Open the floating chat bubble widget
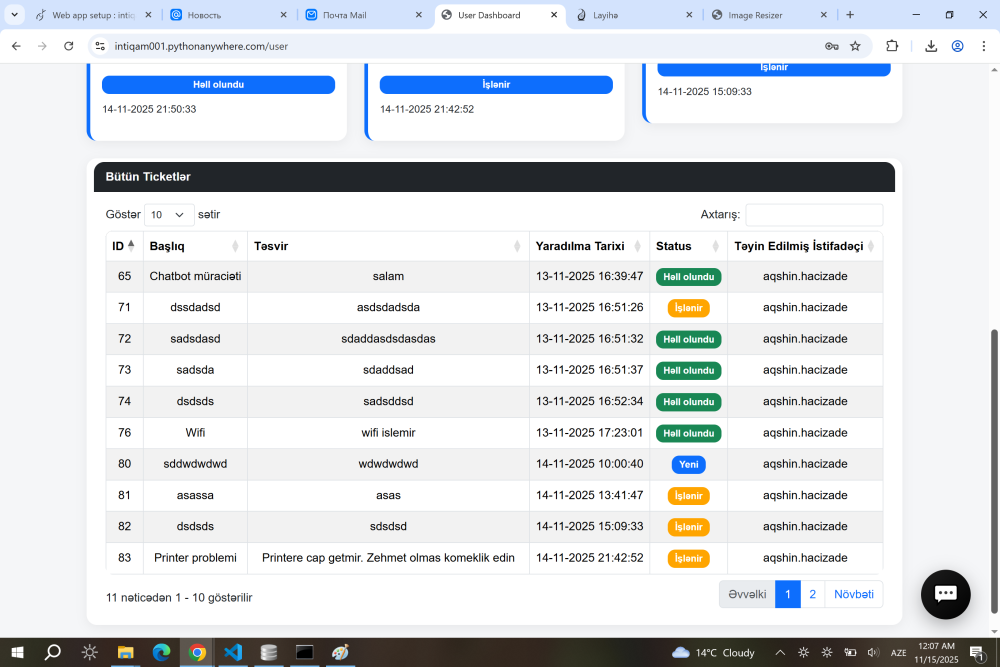The height and width of the screenshot is (667, 1000). click(945, 594)
